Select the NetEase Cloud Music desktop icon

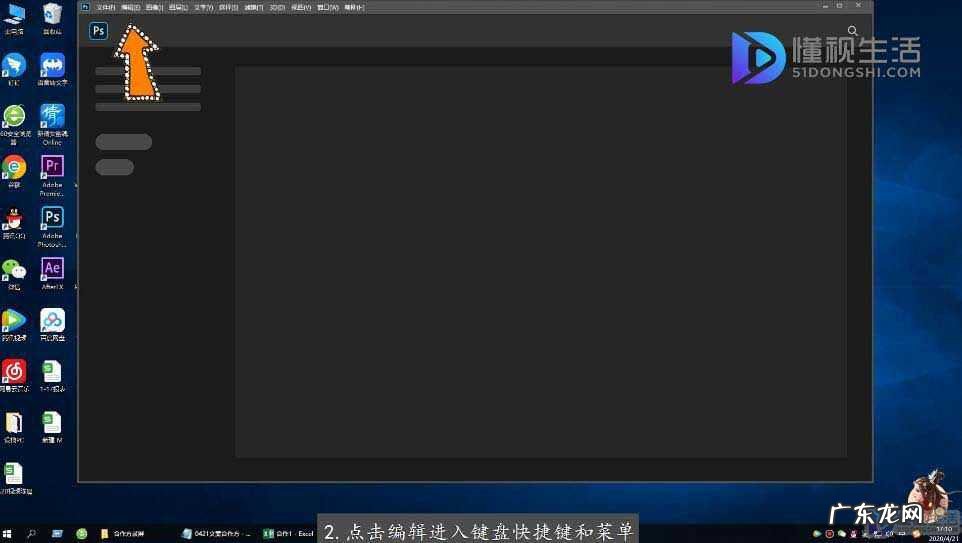coord(13,371)
